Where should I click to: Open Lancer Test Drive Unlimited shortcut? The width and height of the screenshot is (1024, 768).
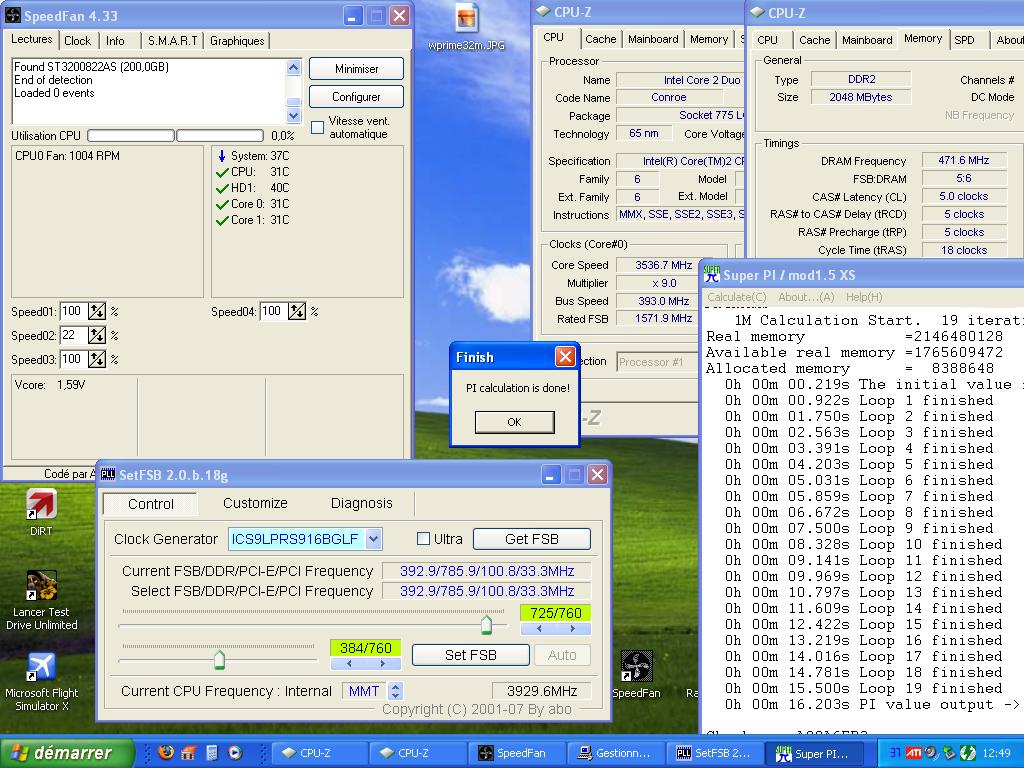41,600
